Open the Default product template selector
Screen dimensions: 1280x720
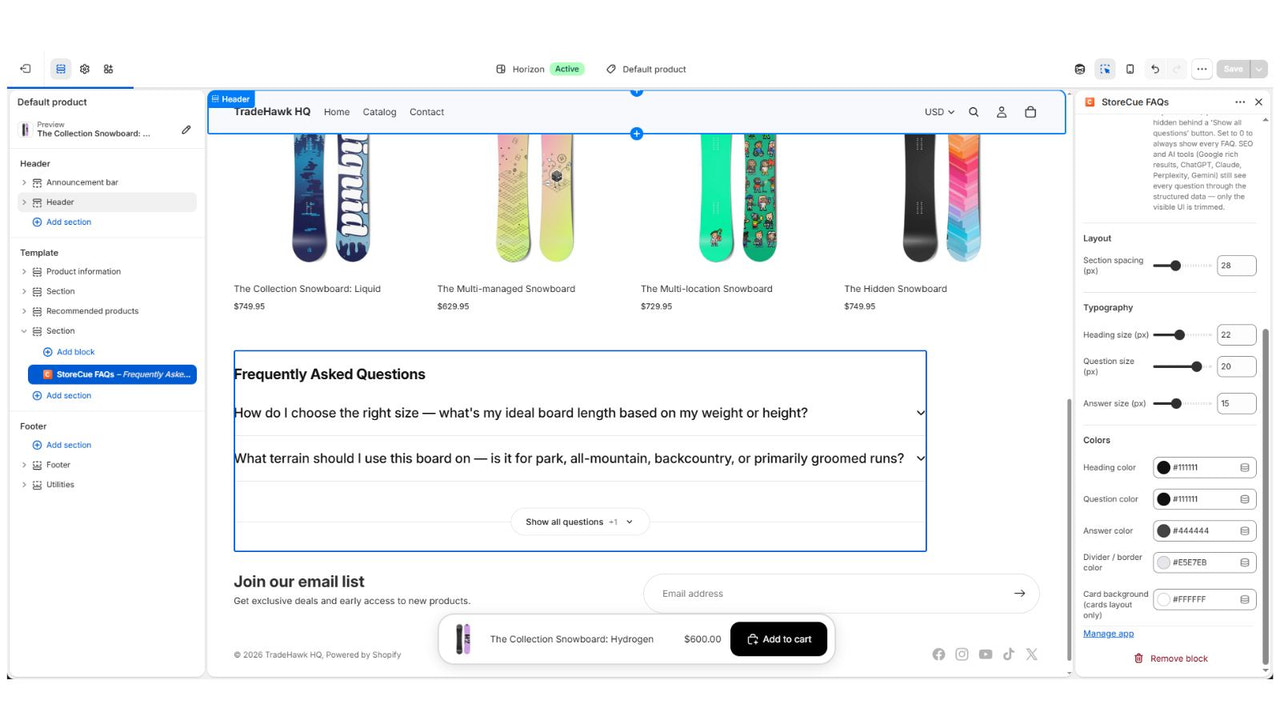[x=646, y=69]
